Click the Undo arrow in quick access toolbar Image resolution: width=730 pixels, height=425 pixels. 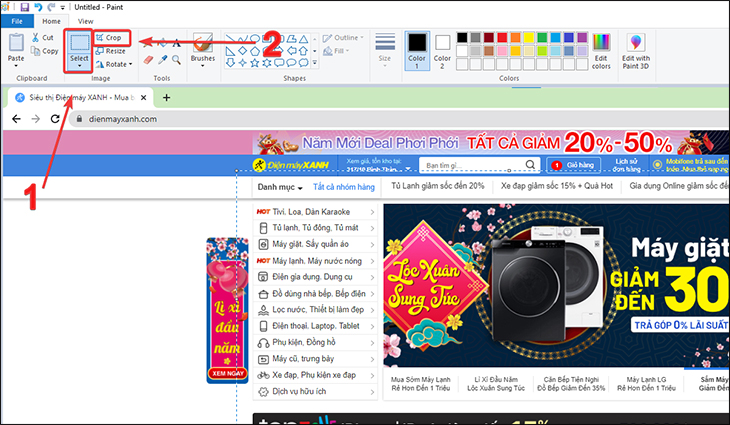coord(38,7)
